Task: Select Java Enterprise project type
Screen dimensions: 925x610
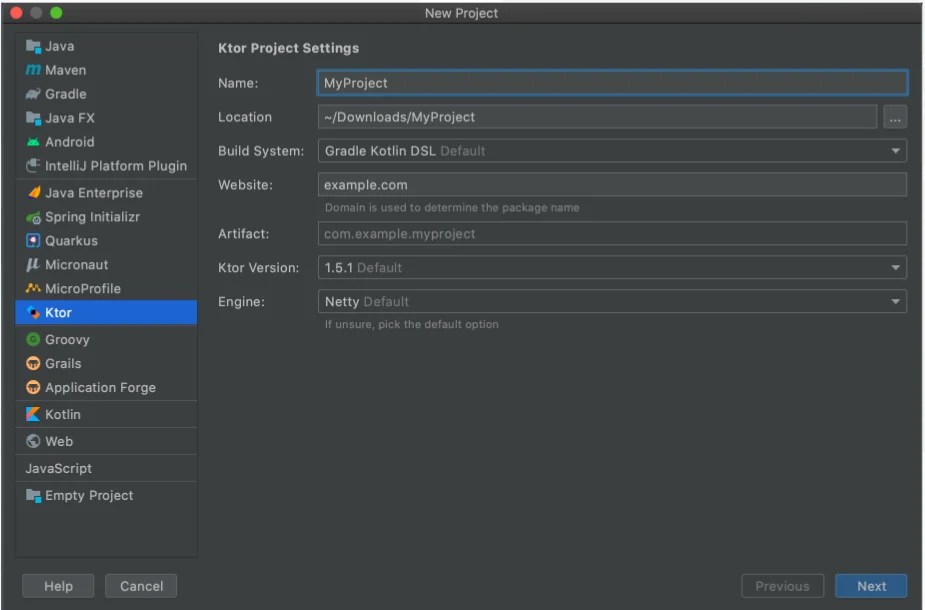Action: (x=93, y=193)
